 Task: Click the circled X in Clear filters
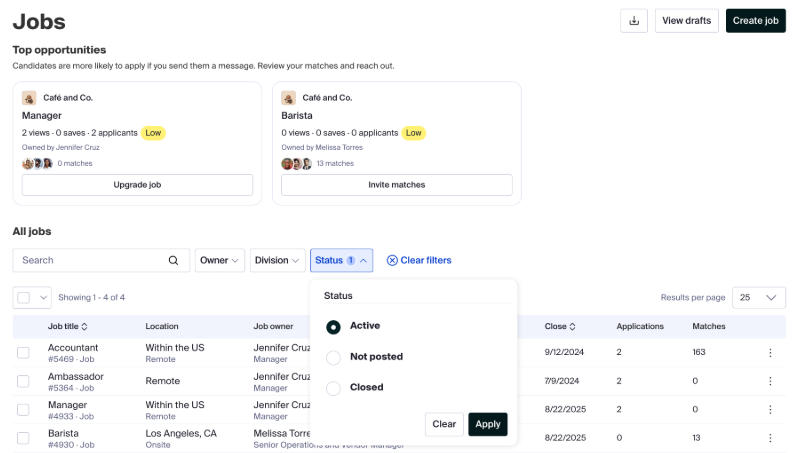point(392,260)
